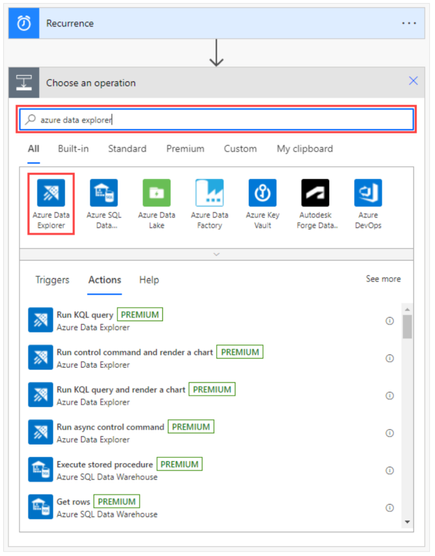The image size is (435, 556).
Task: Open the Help tab
Action: click(x=149, y=280)
